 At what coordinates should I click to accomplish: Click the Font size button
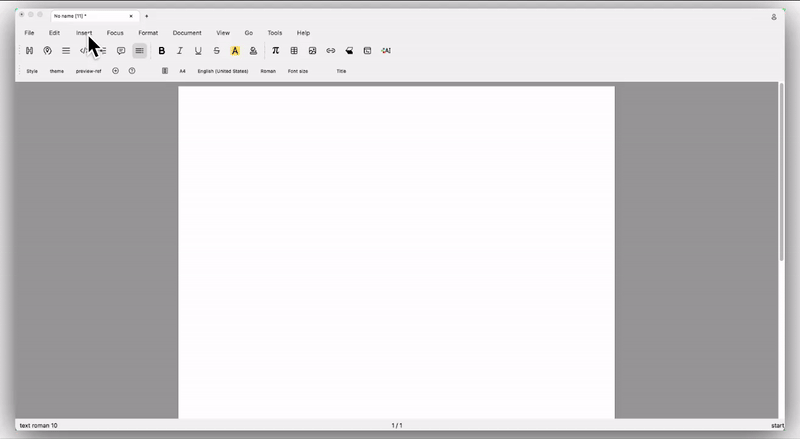click(298, 71)
